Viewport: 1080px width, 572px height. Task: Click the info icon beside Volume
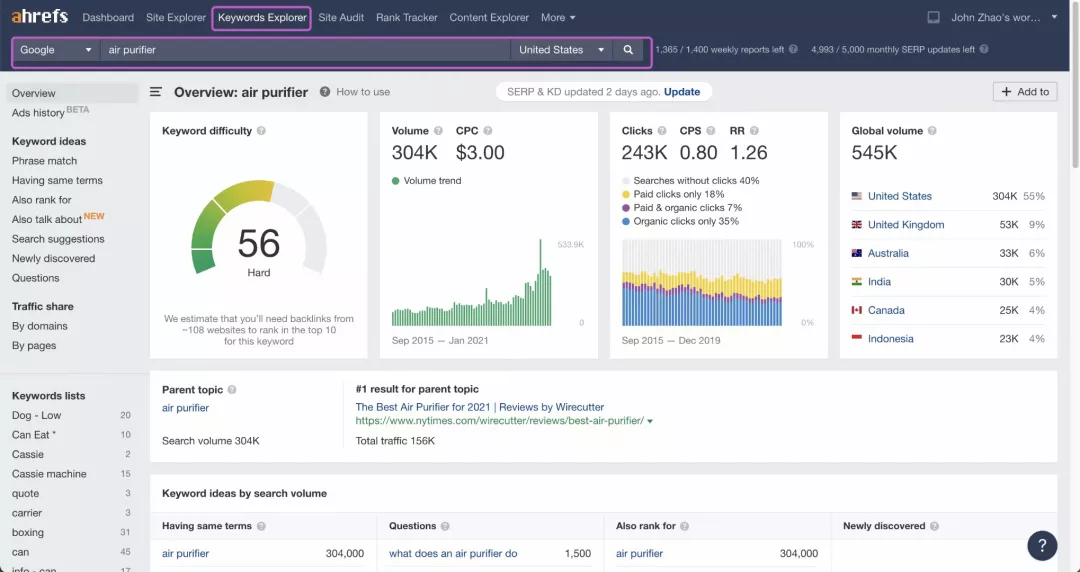pos(438,131)
